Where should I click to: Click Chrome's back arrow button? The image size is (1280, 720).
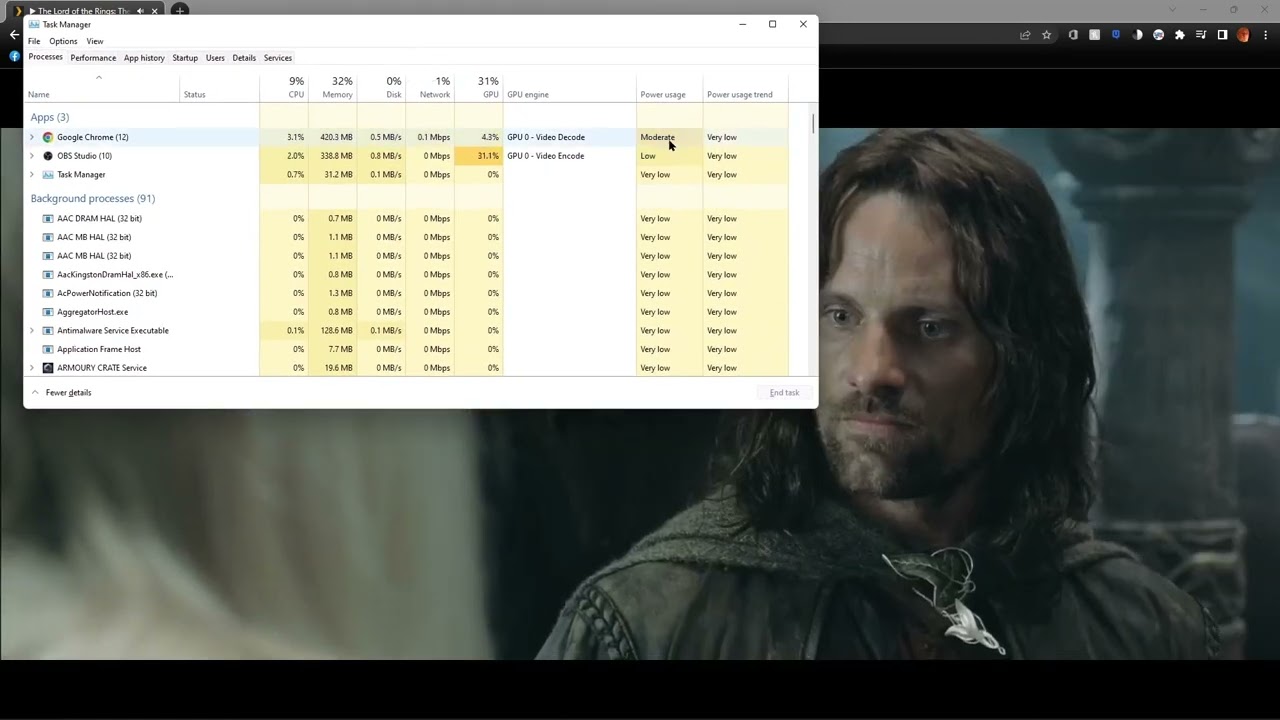click(x=14, y=35)
